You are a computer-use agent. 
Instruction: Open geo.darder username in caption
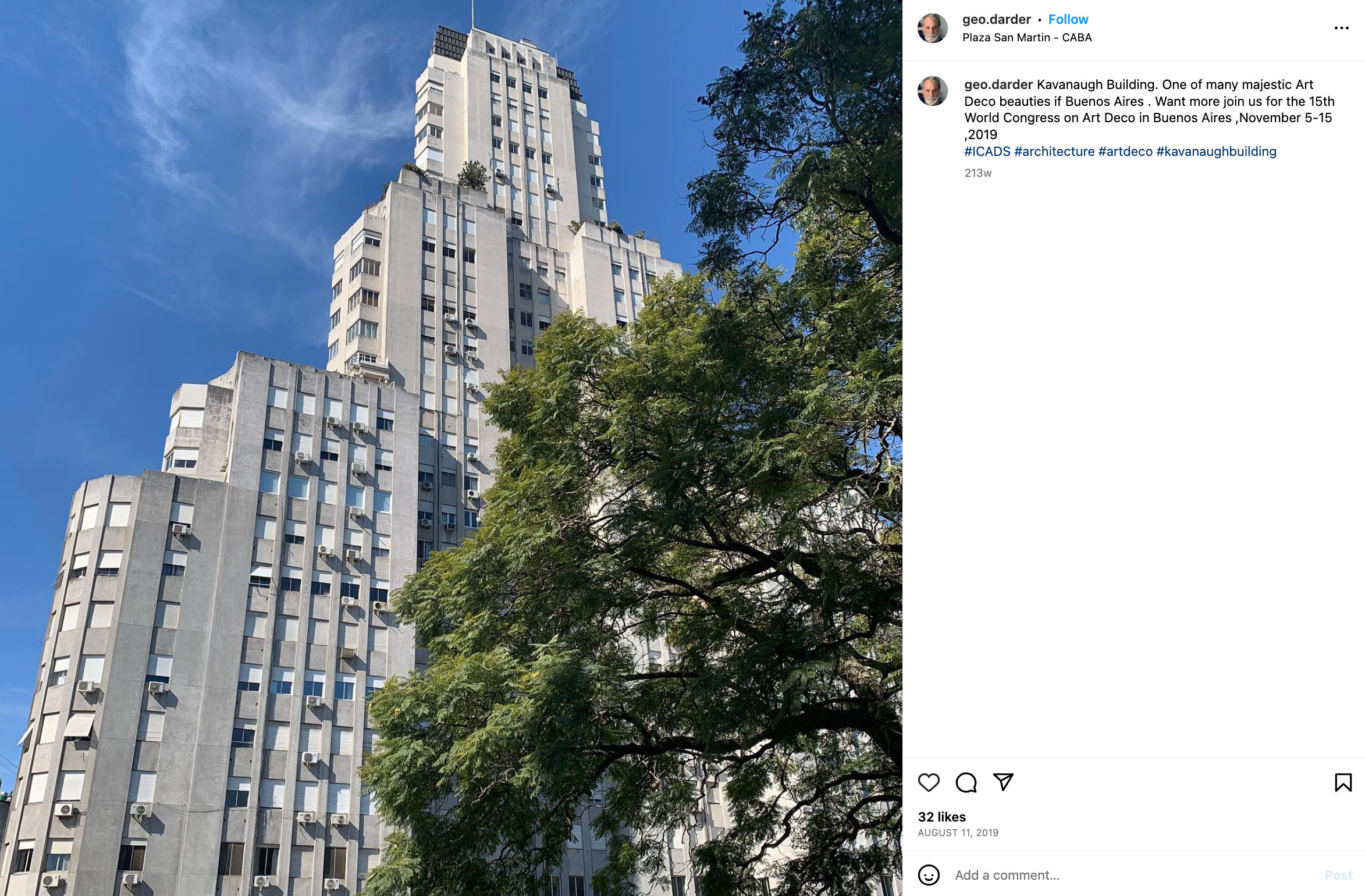[x=998, y=84]
